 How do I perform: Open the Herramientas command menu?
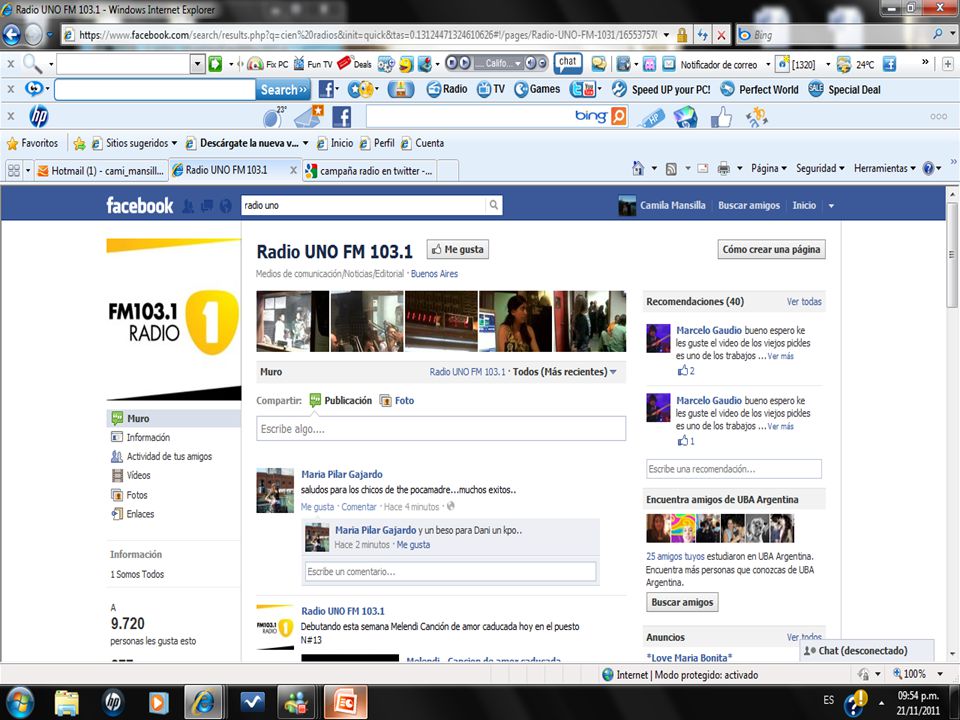(885, 168)
